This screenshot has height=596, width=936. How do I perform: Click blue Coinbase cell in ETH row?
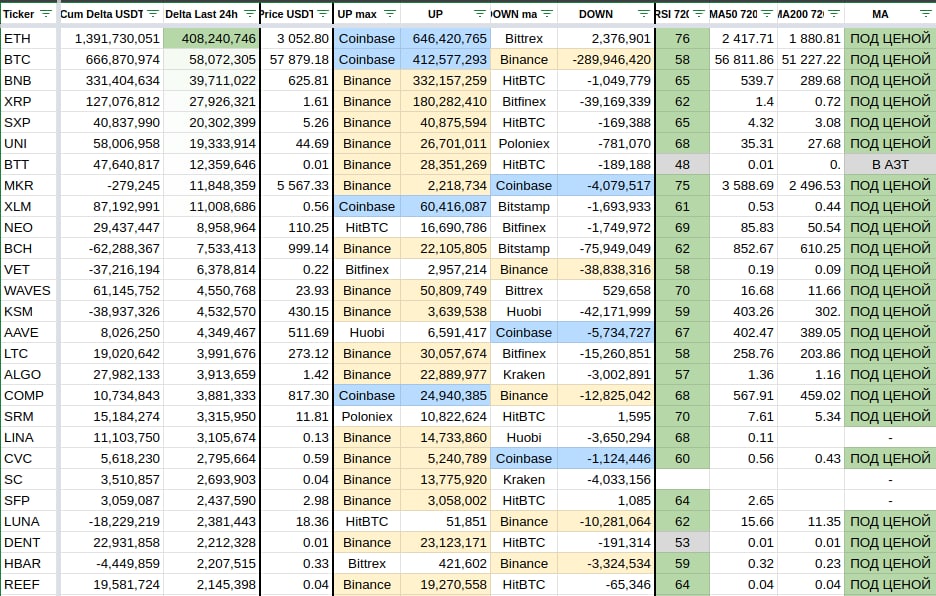pos(367,39)
